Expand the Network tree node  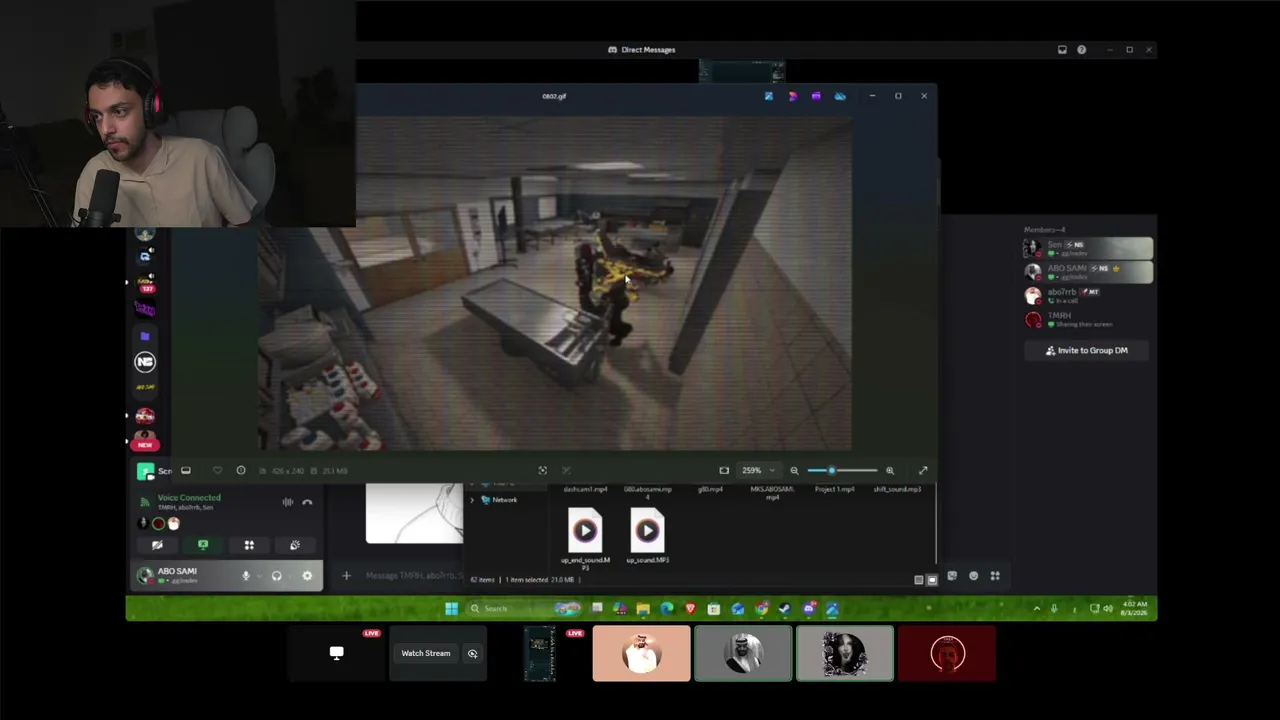[472, 500]
